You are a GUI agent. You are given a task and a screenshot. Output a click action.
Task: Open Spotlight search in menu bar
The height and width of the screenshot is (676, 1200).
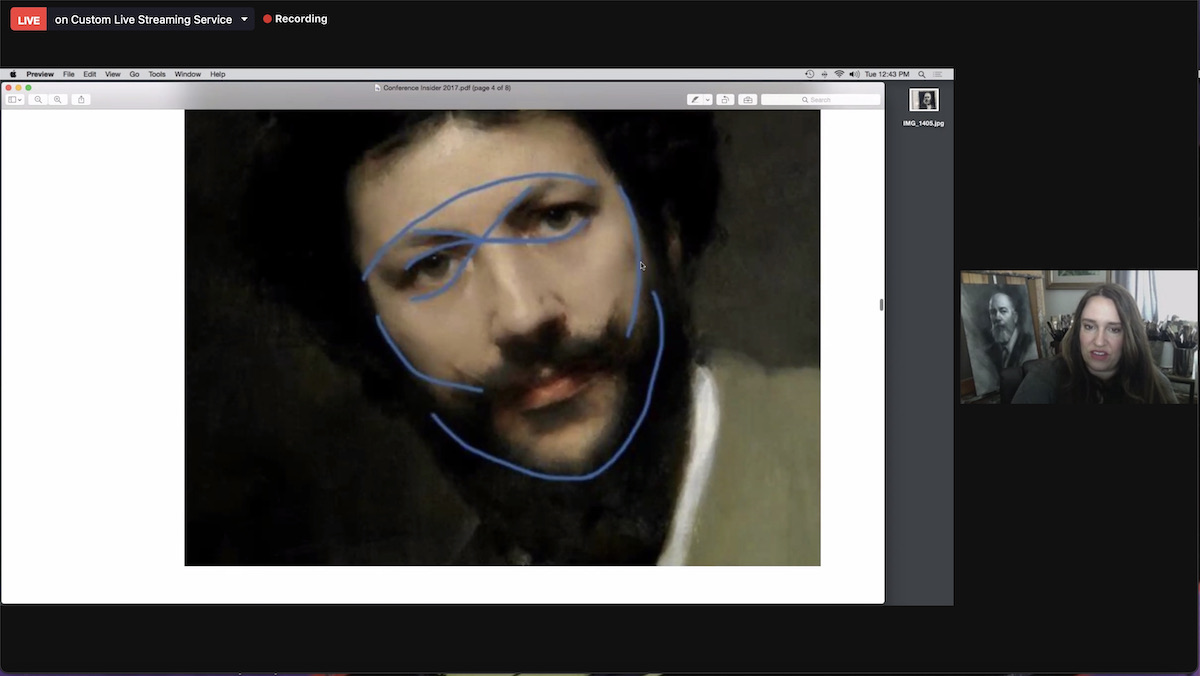(x=921, y=74)
